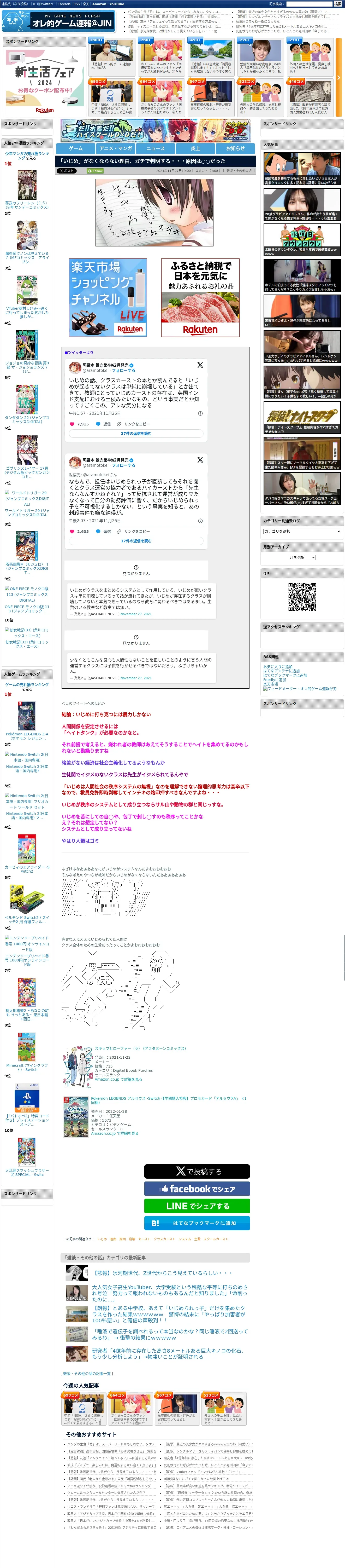The image size is (345, 1568).
Task: Open the 炎上 navigation tab
Action: tap(195, 148)
